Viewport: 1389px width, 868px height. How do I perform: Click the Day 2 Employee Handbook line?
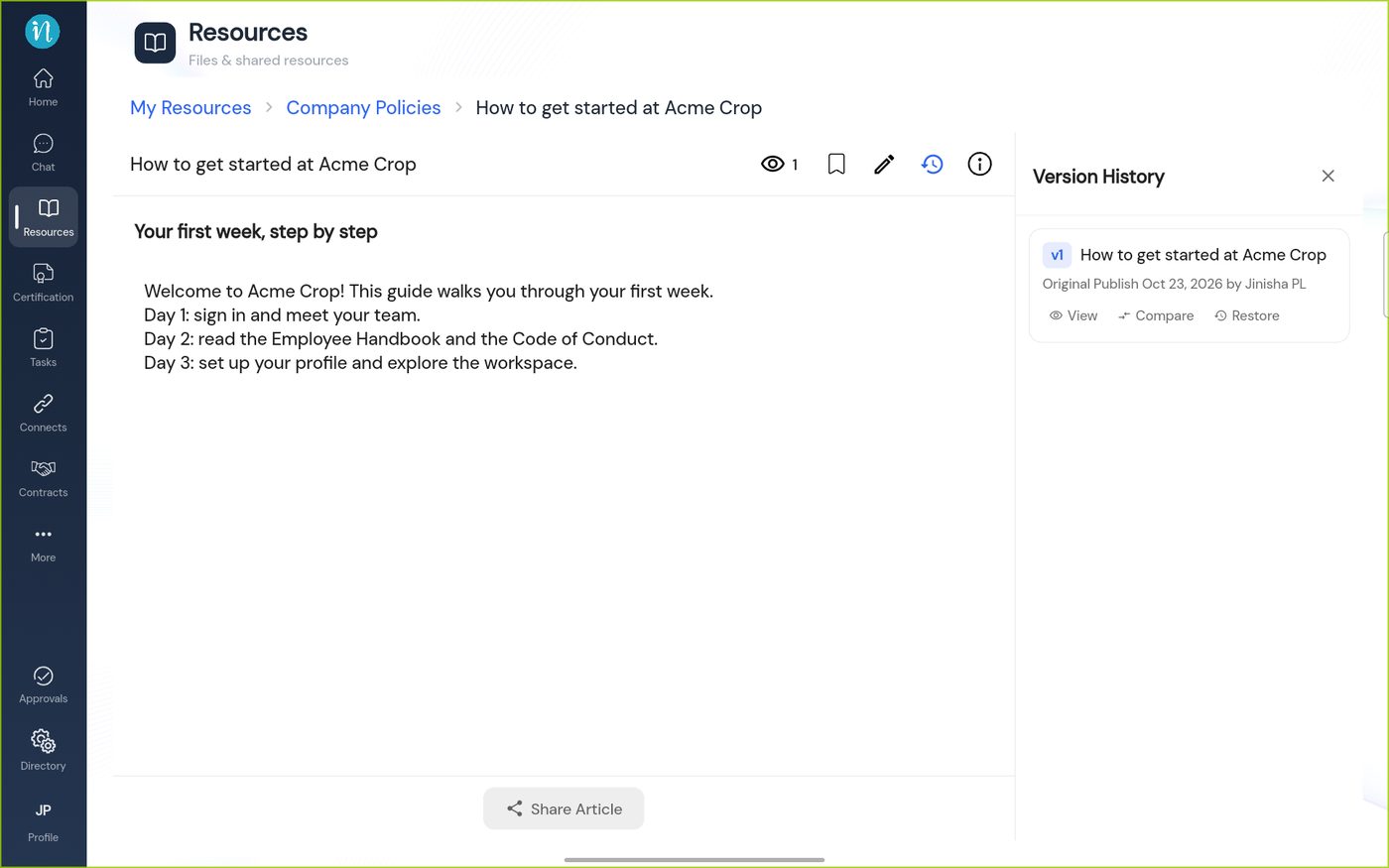point(401,339)
